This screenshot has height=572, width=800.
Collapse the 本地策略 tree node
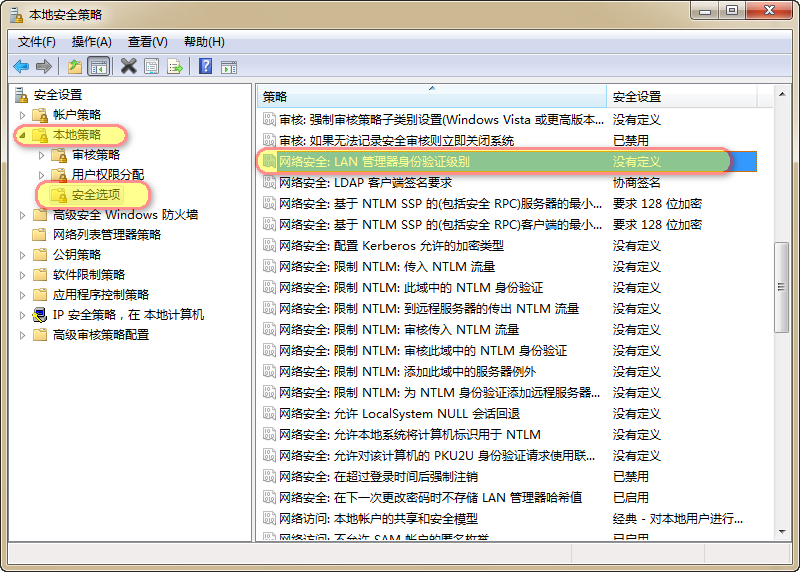[23, 135]
